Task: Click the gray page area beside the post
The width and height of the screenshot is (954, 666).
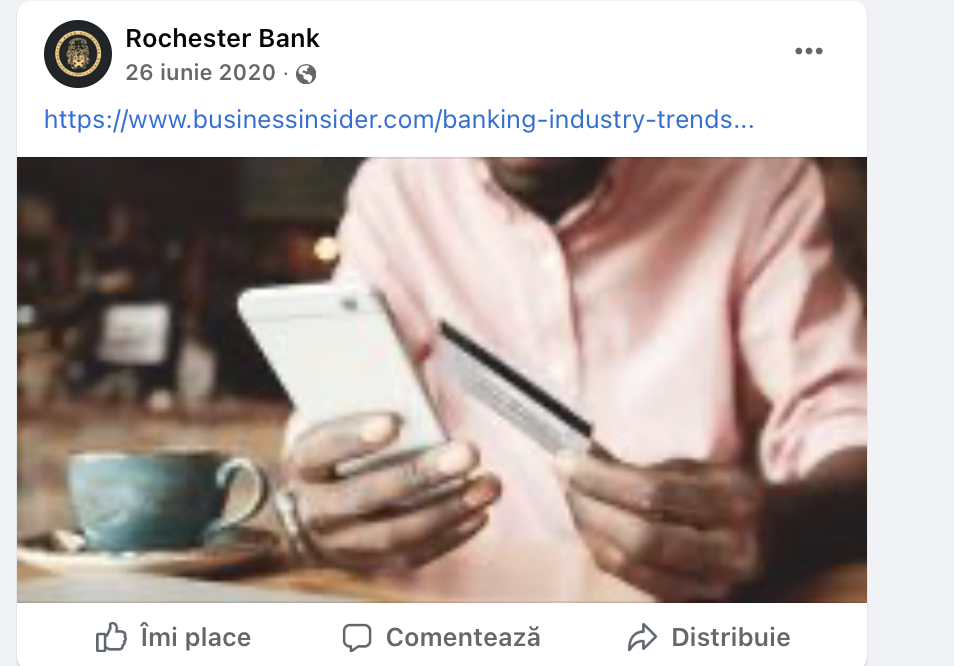Action: tap(910, 304)
